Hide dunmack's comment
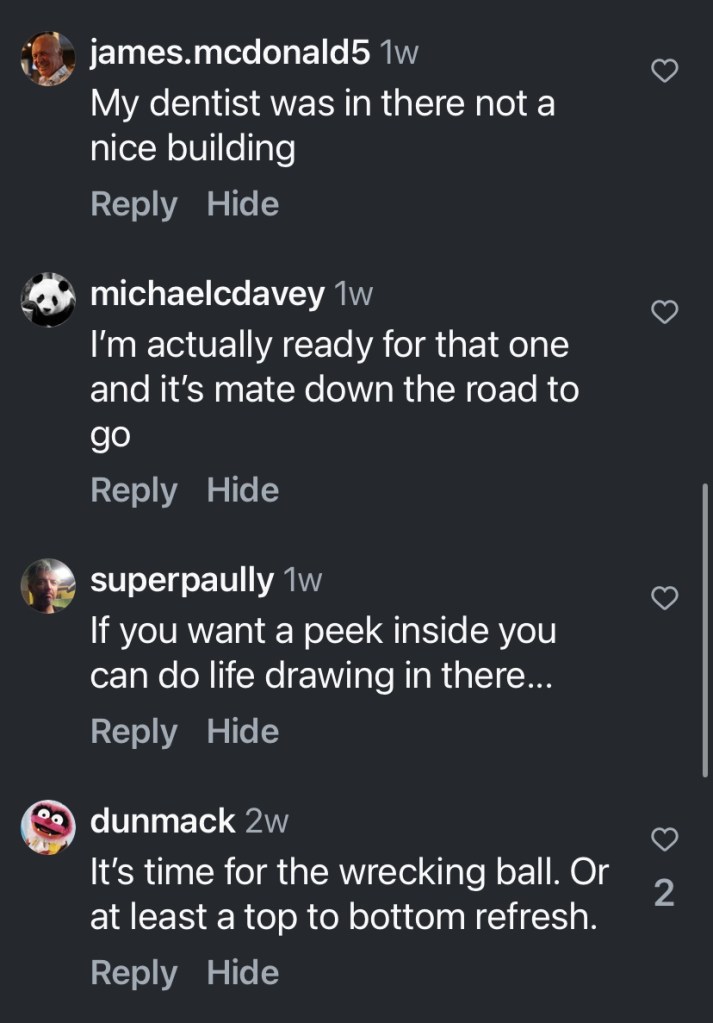The height and width of the screenshot is (1023, 713). point(243,972)
